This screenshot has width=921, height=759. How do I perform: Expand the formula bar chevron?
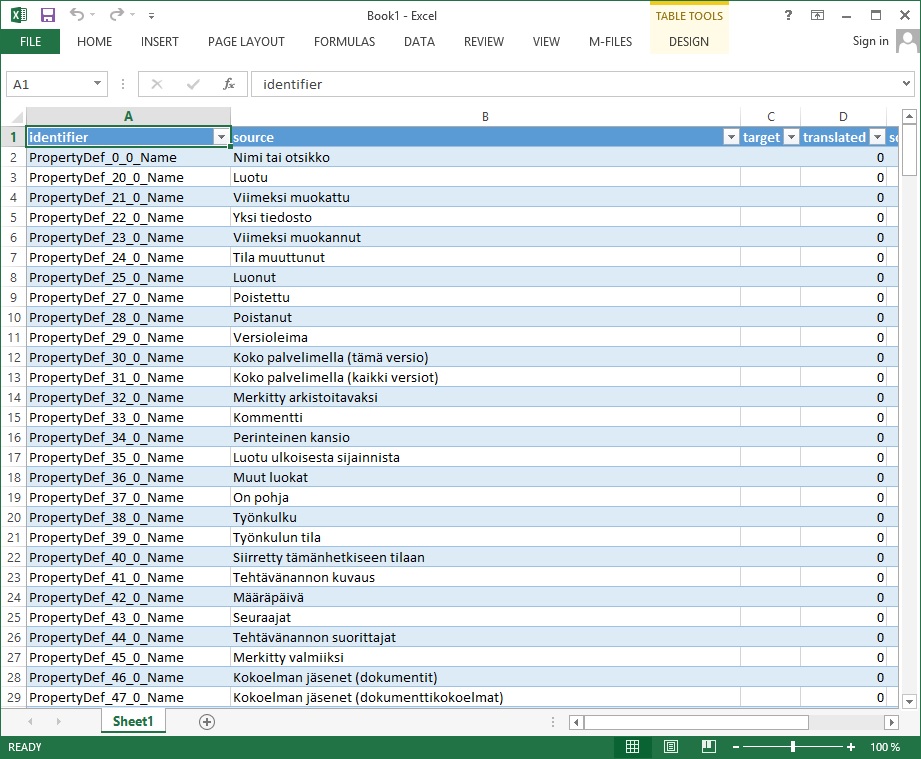tap(906, 83)
